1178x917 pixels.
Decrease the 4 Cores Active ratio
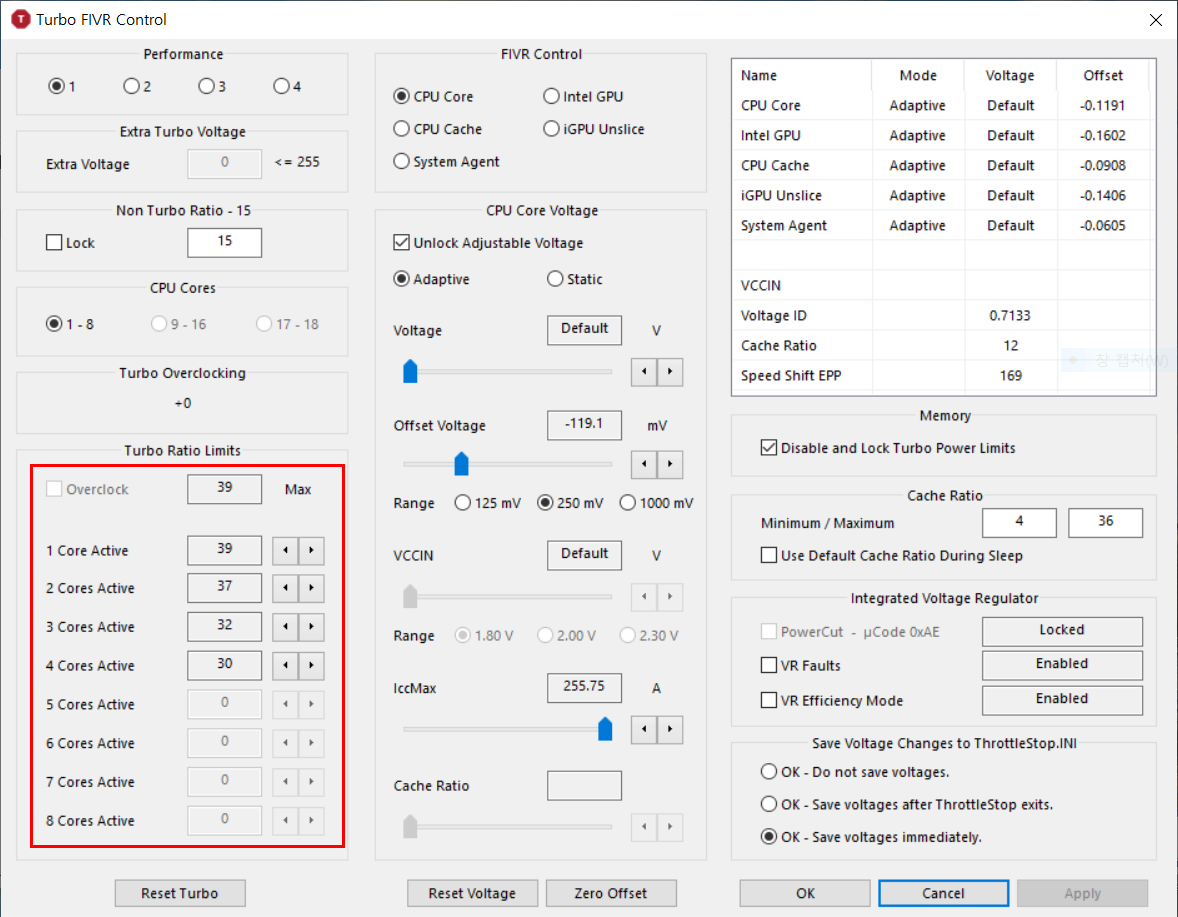click(x=285, y=665)
